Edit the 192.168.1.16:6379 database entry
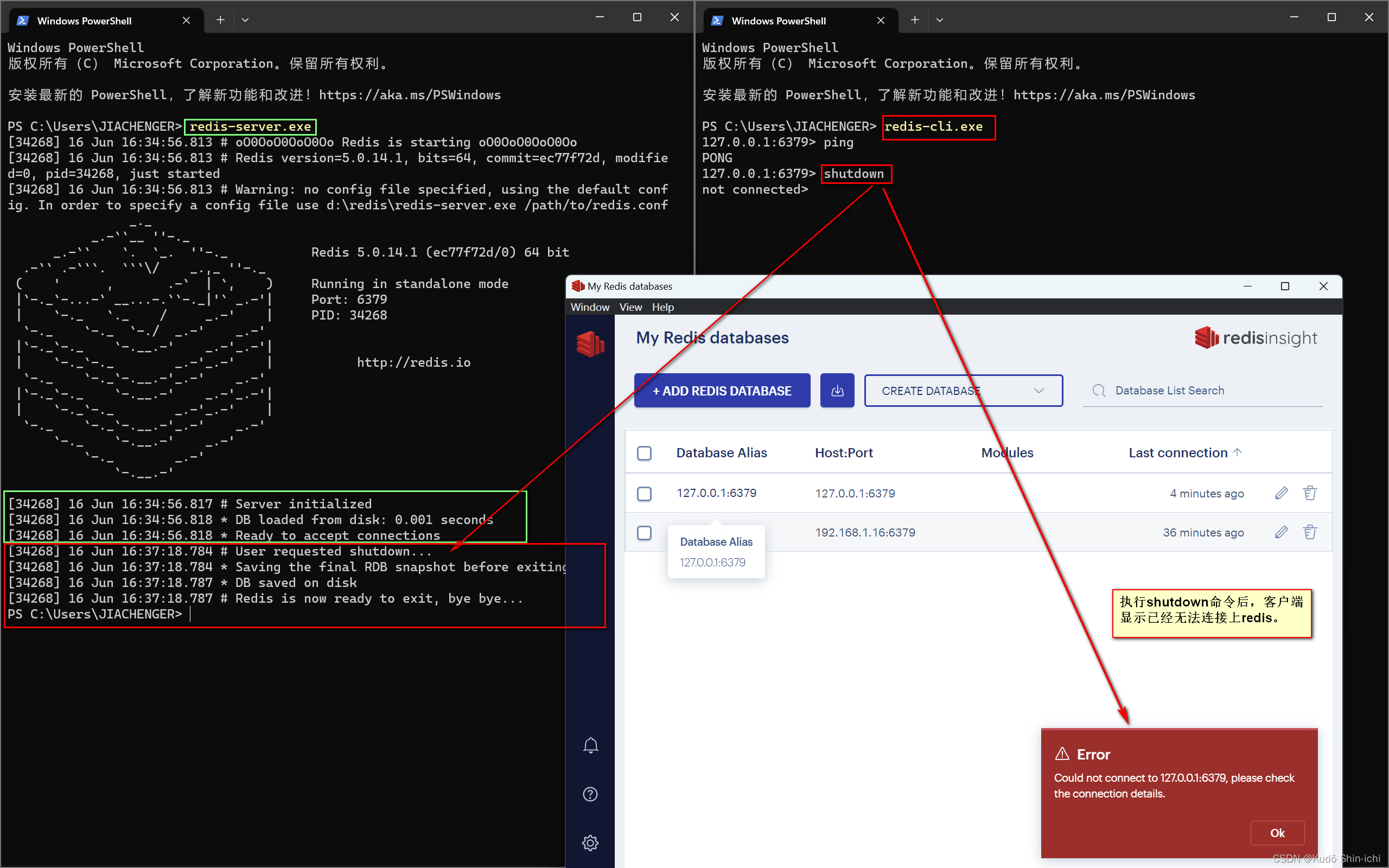Screen dimensions: 1389x868 pos(1281,532)
